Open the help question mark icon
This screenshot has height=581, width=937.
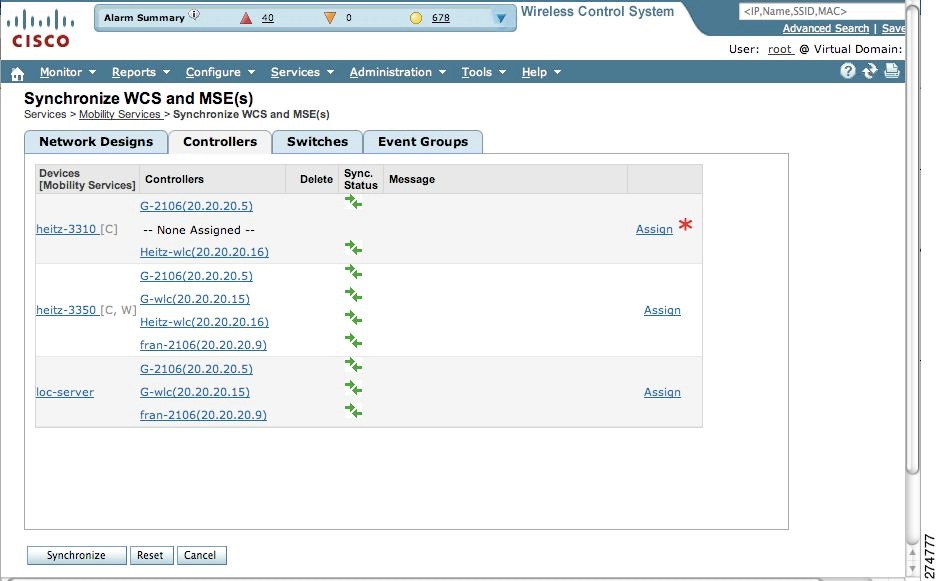[x=847, y=71]
